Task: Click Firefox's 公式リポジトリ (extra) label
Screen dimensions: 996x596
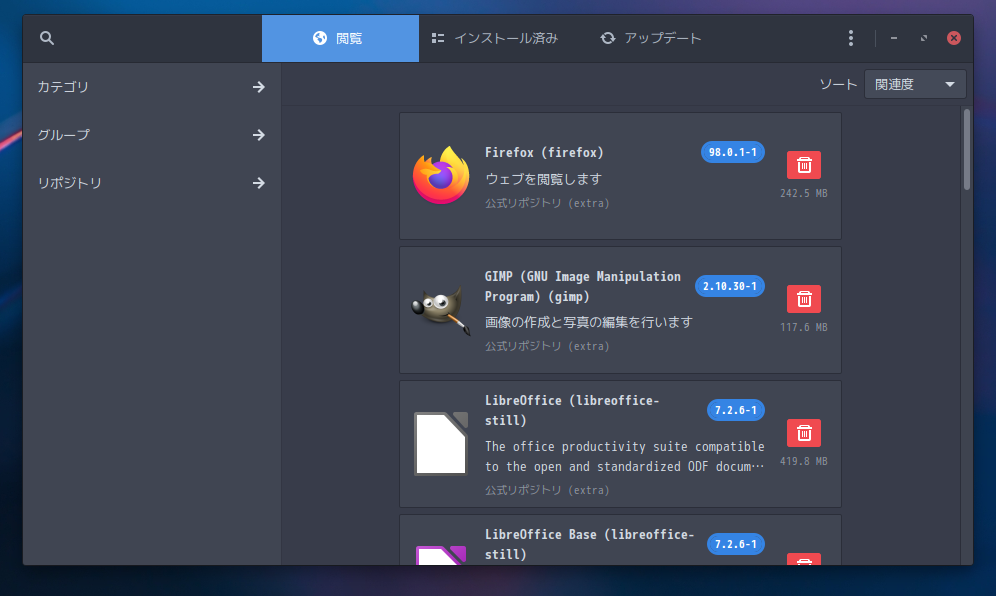Action: point(547,203)
